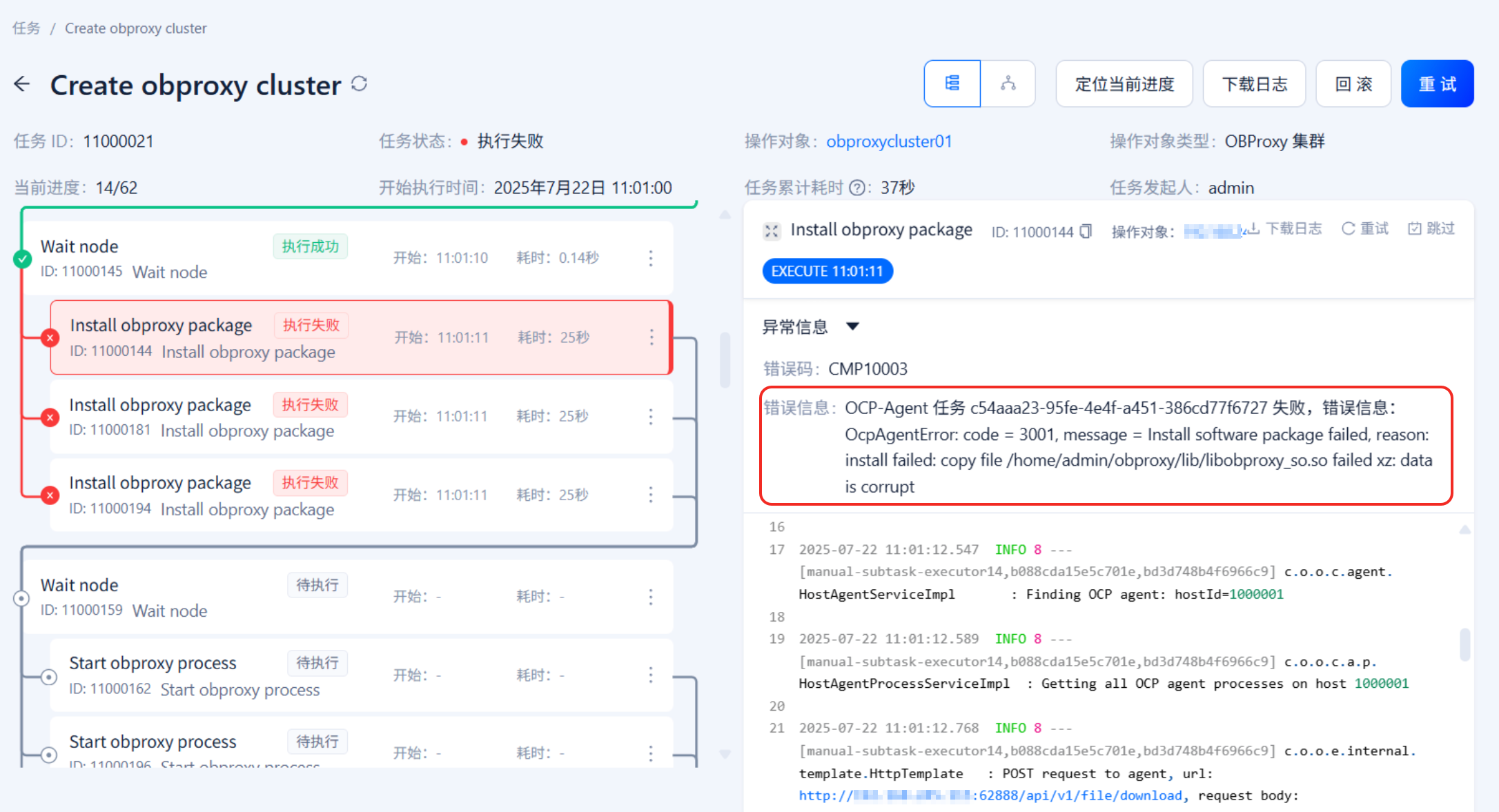The image size is (1499, 812).
Task: Click the log panel scroll-to-top arrow
Action: (x=1464, y=530)
